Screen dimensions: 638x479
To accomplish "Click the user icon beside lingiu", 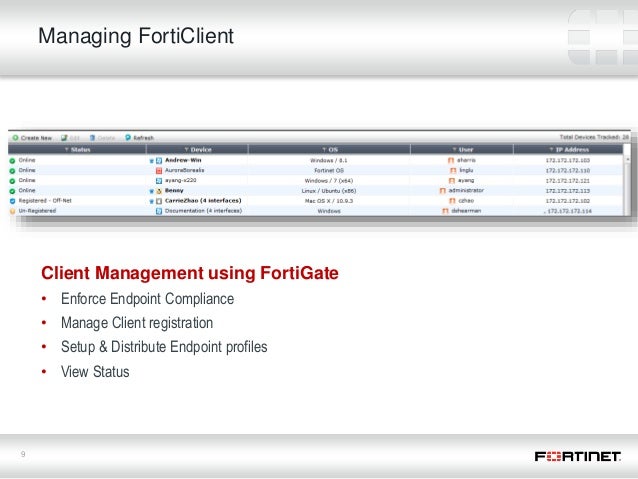I will (453, 171).
